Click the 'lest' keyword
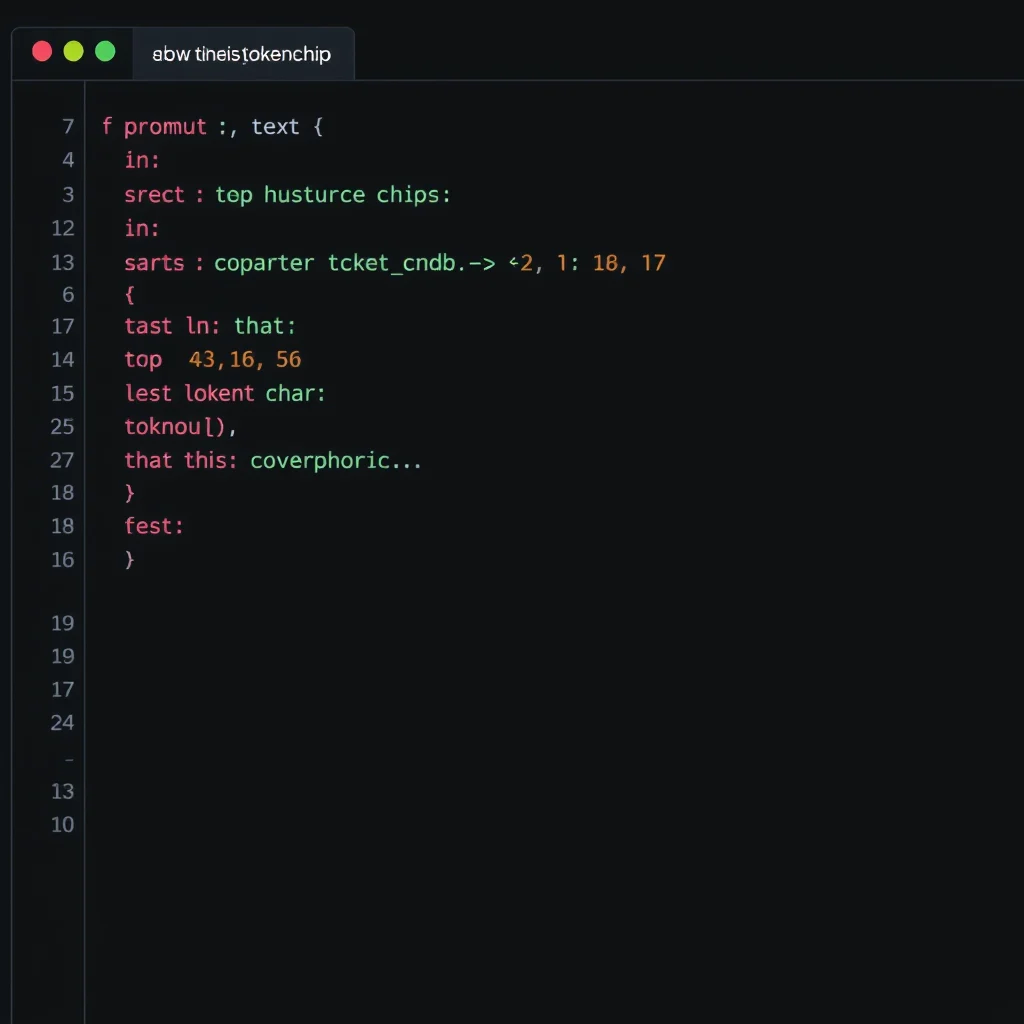 [x=148, y=393]
